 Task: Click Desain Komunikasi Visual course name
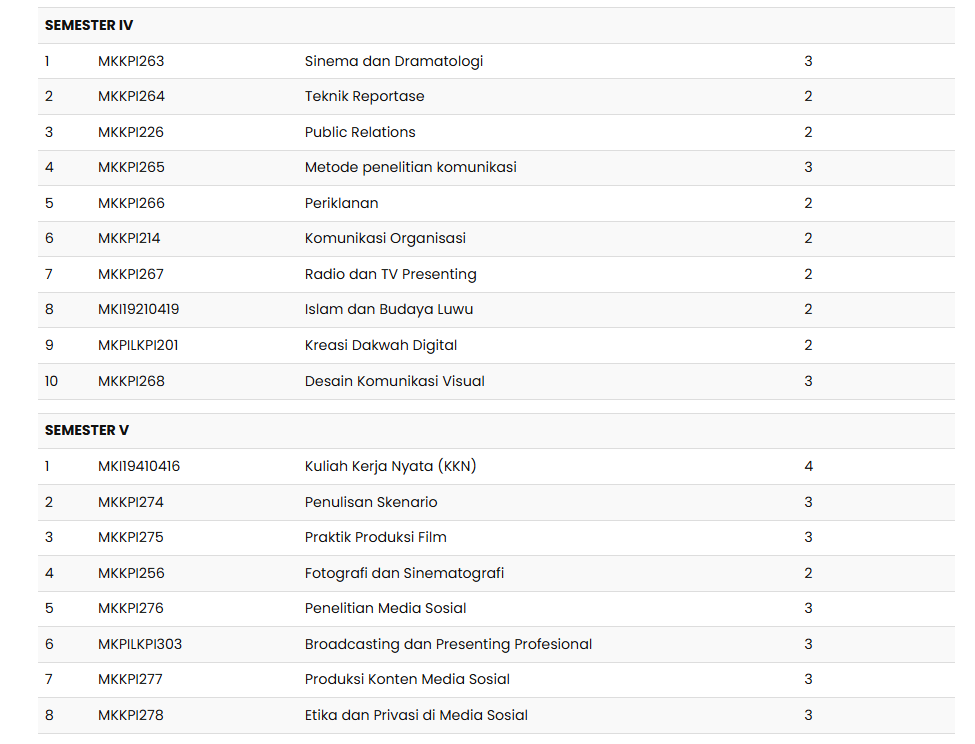pos(394,381)
